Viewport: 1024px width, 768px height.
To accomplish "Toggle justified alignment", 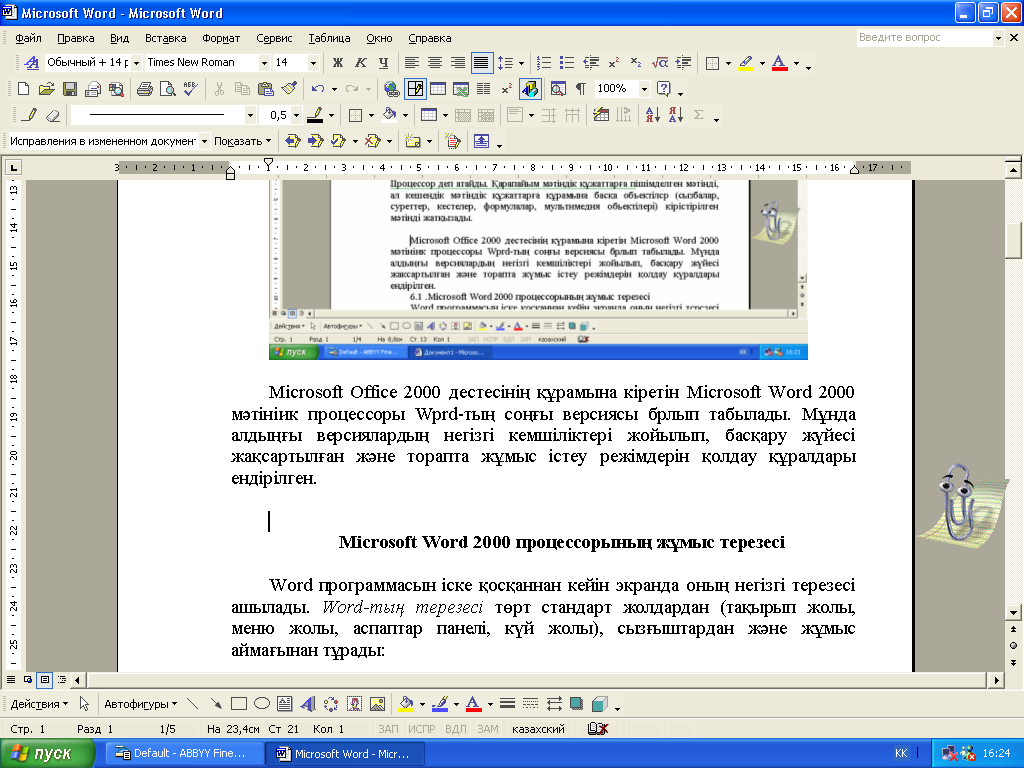I will pyautogui.click(x=481, y=63).
